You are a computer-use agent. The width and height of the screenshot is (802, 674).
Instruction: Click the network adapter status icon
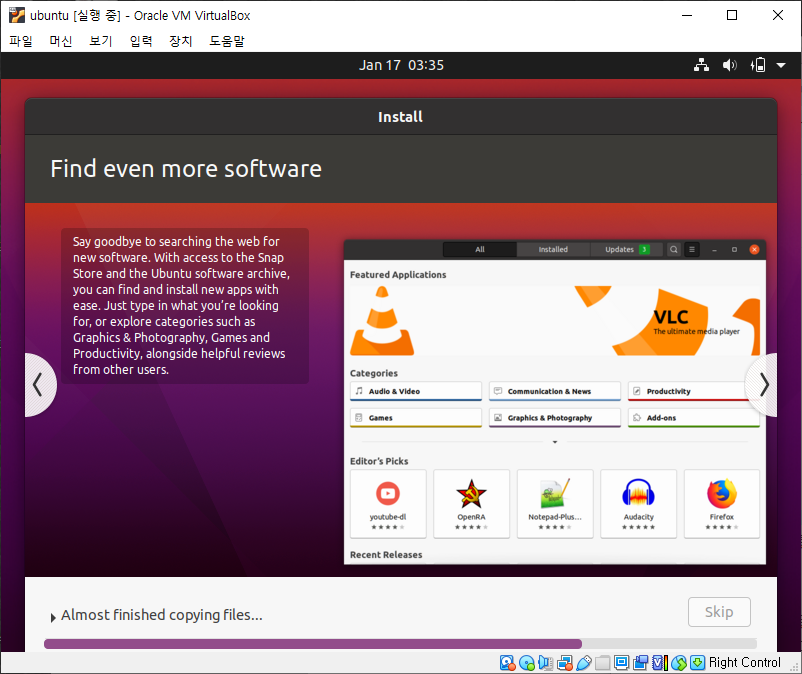coord(565,663)
